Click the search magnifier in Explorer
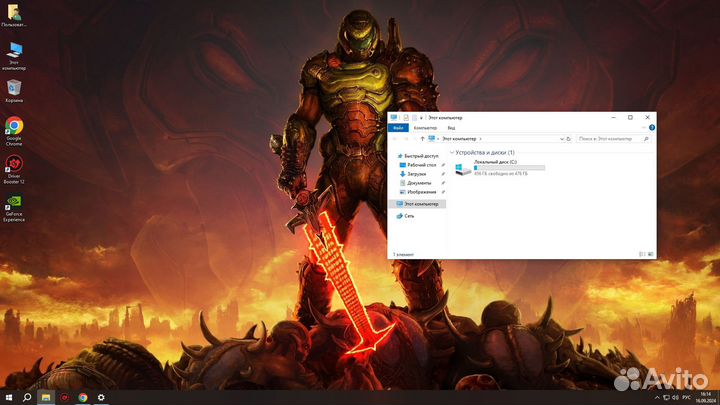 point(646,139)
